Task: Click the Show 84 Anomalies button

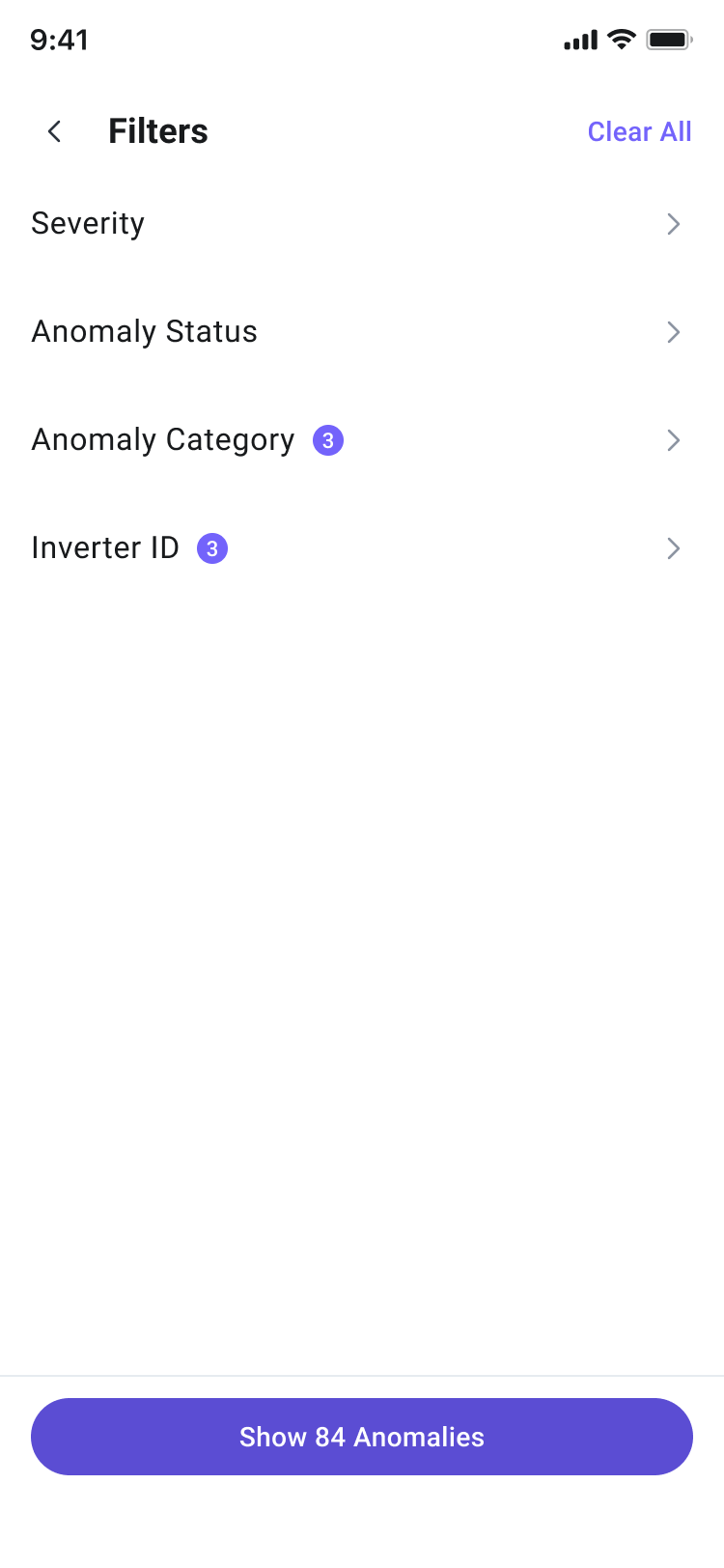Action: click(x=362, y=1437)
